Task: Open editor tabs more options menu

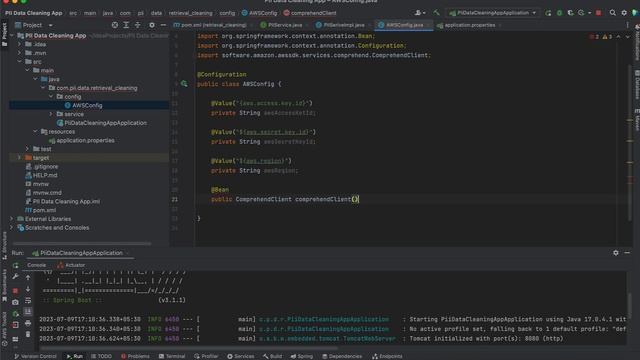Action: [x=627, y=25]
